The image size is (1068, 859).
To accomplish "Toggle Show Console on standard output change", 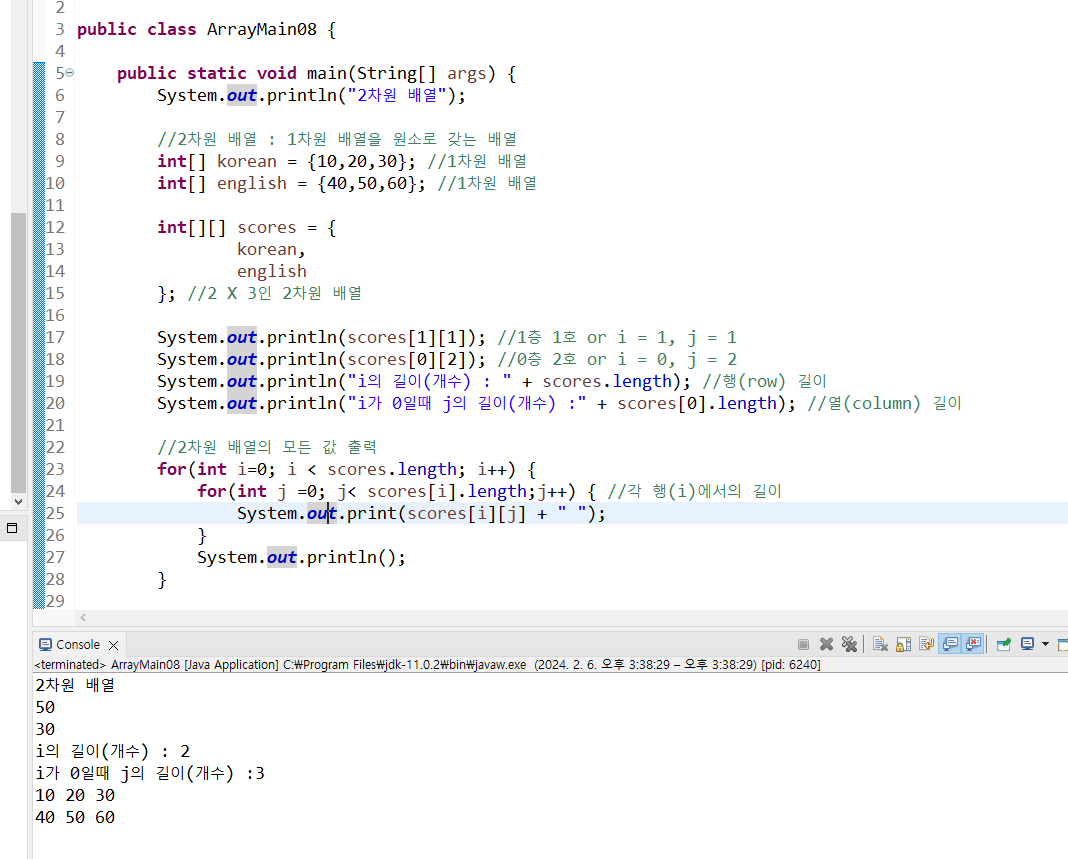I will pos(950,644).
